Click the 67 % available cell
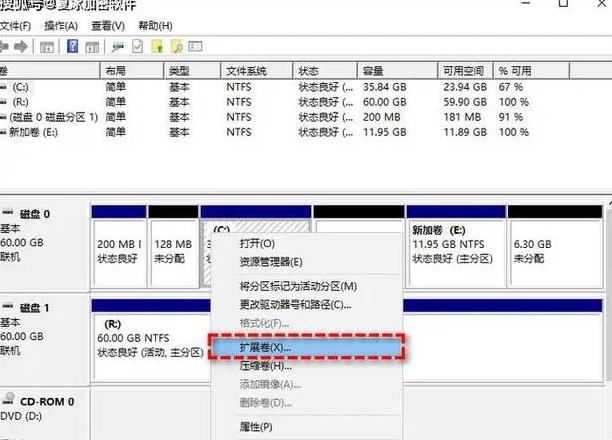The image size is (612, 440). pyautogui.click(x=511, y=87)
